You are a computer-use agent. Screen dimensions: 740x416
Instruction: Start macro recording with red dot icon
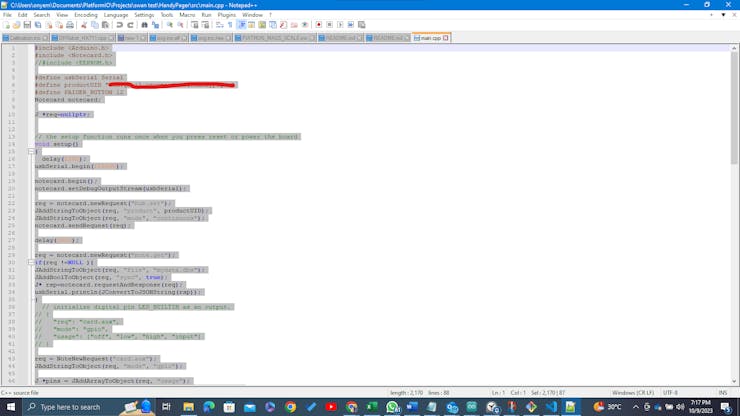319,25
